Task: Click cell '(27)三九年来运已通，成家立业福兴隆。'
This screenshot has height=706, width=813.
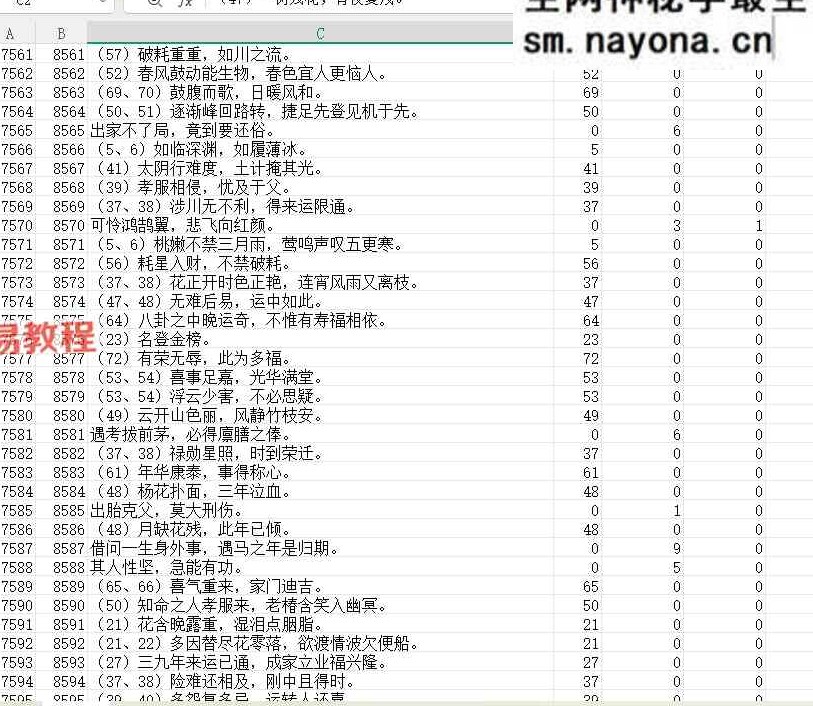Action: coord(320,662)
